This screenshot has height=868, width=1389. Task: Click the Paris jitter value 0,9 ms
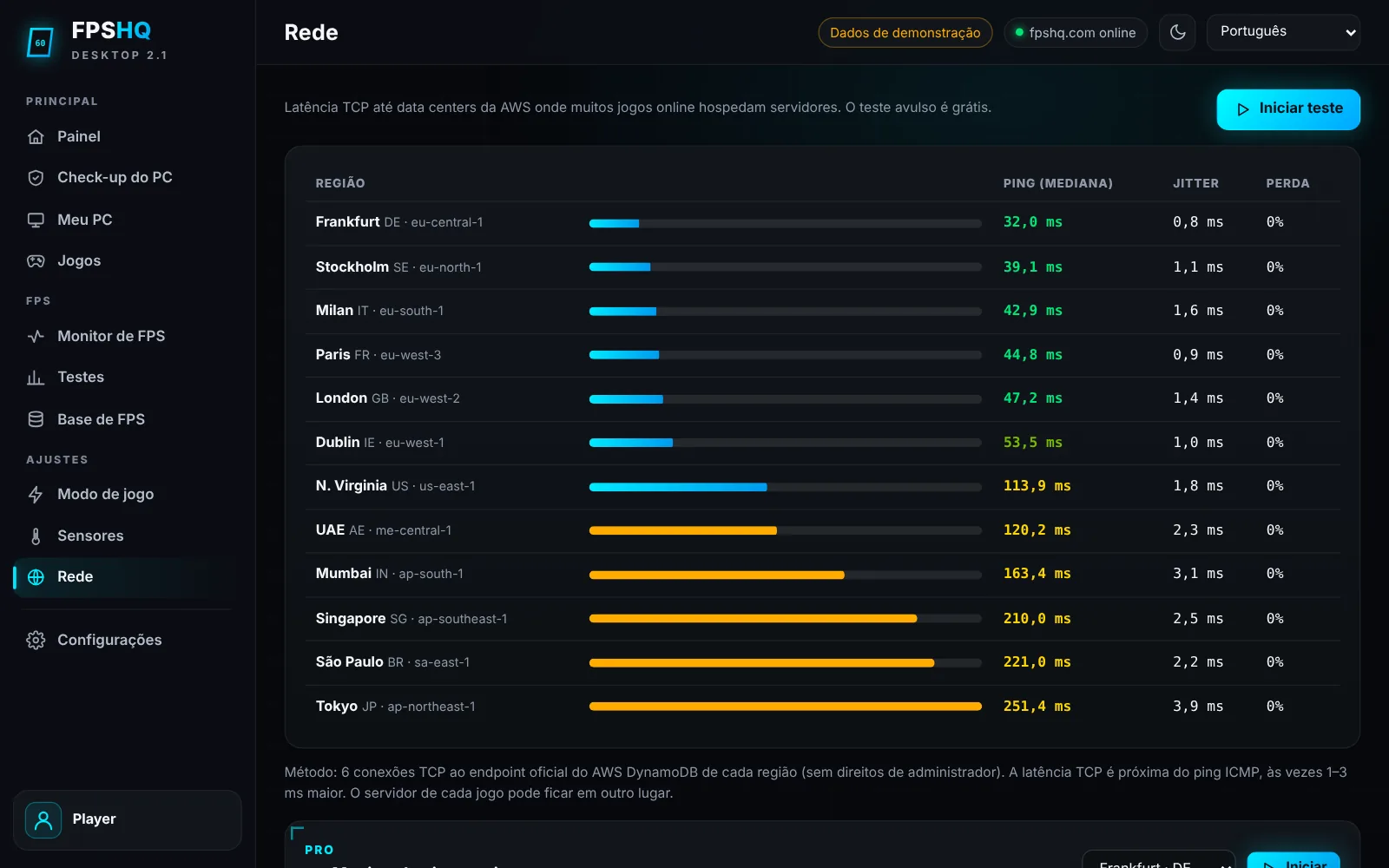click(1198, 355)
